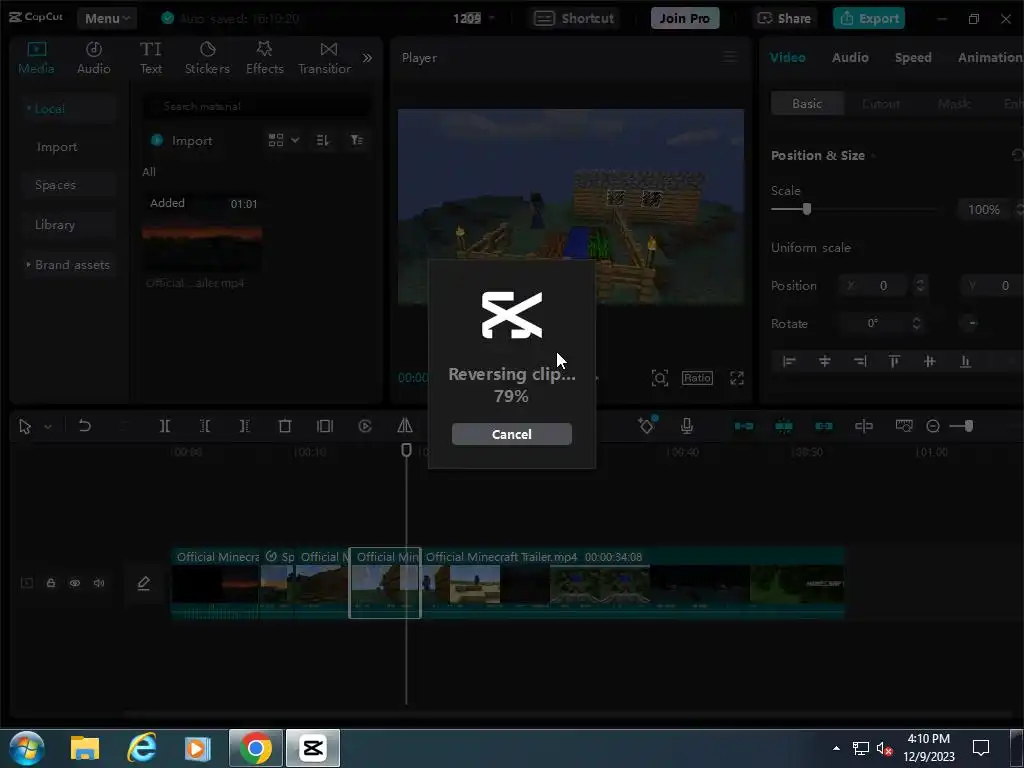Expand more tool tabs with double chevron
This screenshot has width=1024, height=768.
point(368,58)
